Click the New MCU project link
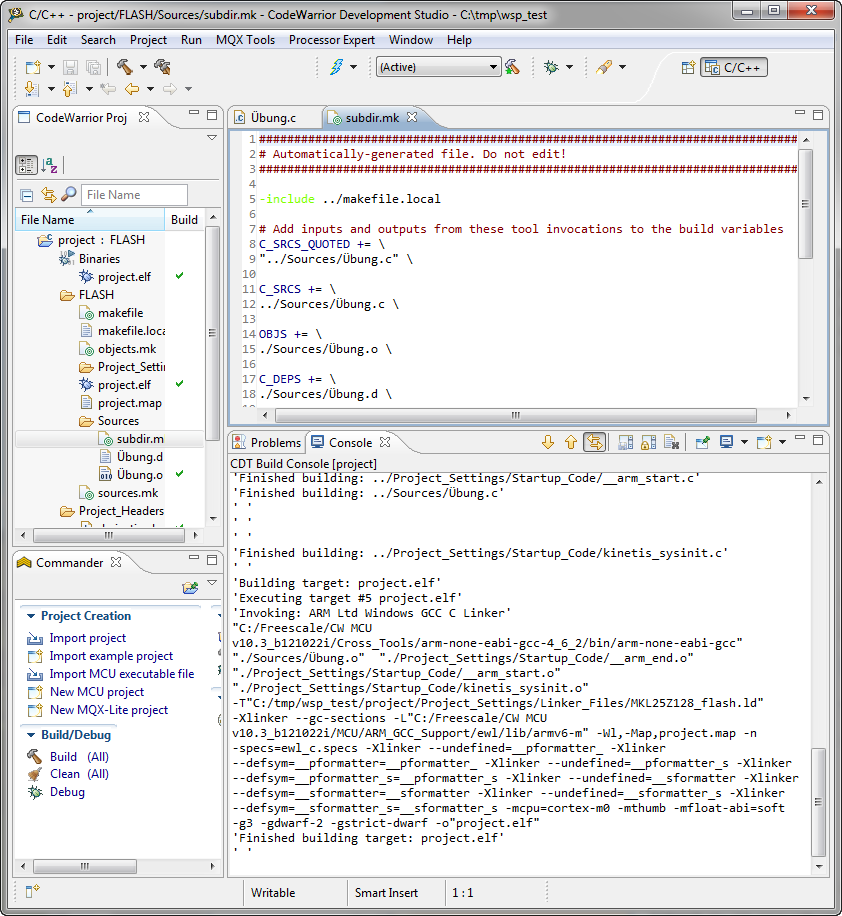This screenshot has height=916, width=842. 96,692
